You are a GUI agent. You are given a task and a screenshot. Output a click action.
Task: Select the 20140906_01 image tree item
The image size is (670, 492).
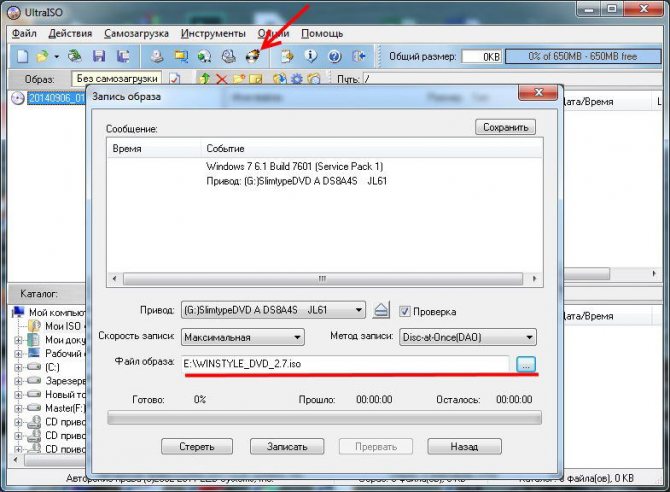[57, 98]
